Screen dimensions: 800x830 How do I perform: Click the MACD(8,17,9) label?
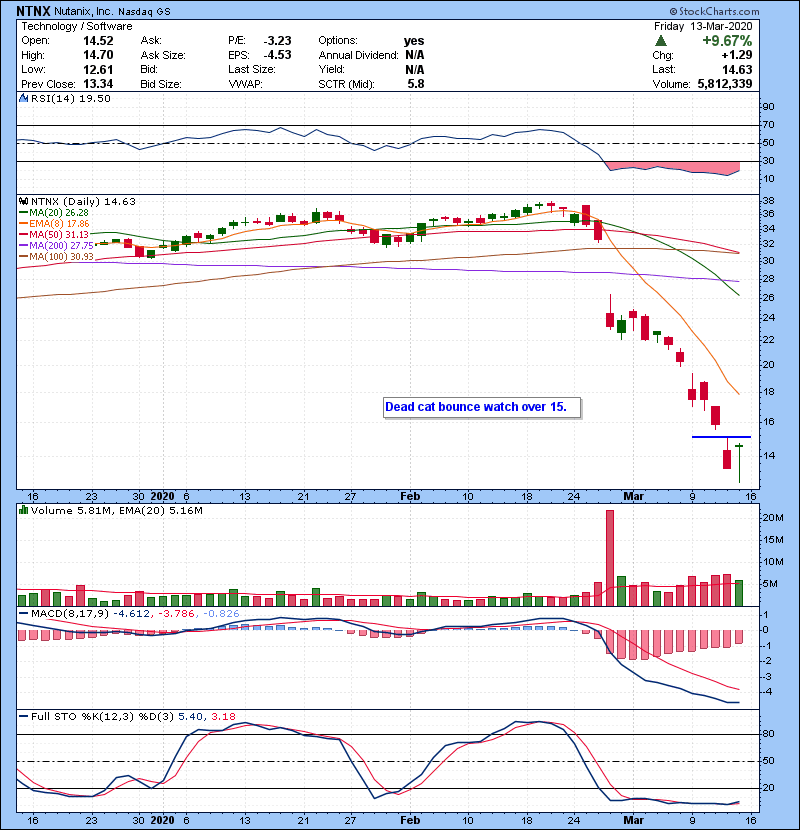(x=70, y=614)
